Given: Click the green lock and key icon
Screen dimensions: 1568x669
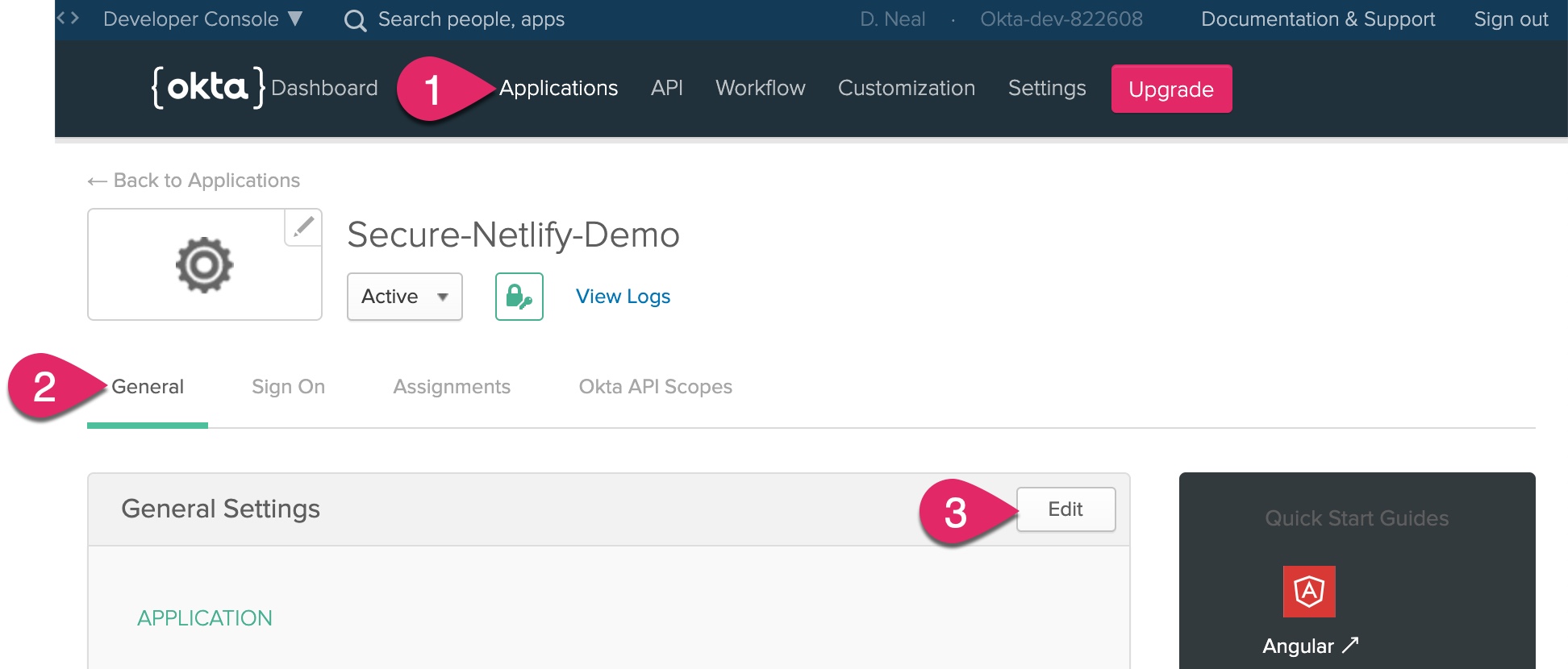Looking at the screenshot, I should [x=519, y=297].
